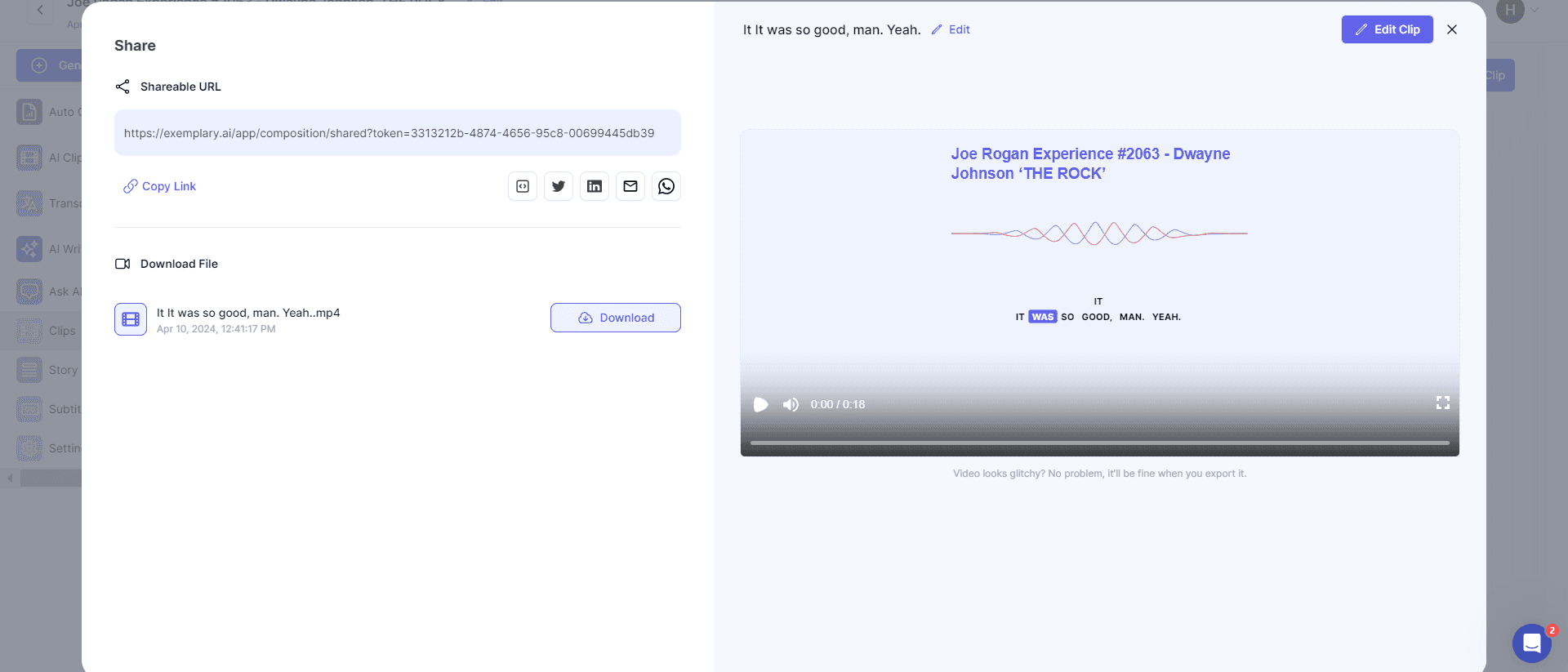Share the clip on LinkedIn
The height and width of the screenshot is (672, 1568).
(595, 186)
